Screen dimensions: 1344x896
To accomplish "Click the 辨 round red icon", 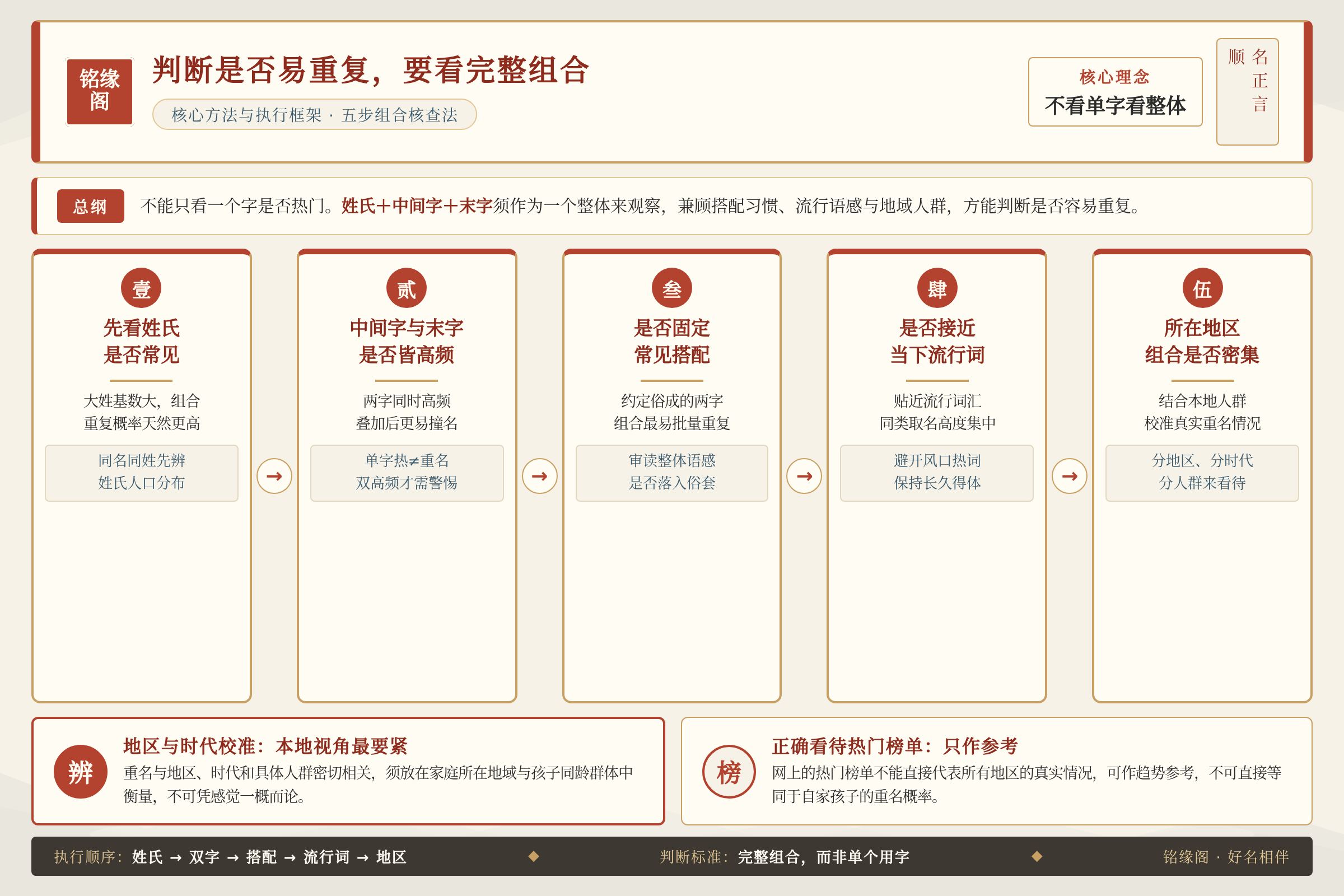I will [81, 772].
